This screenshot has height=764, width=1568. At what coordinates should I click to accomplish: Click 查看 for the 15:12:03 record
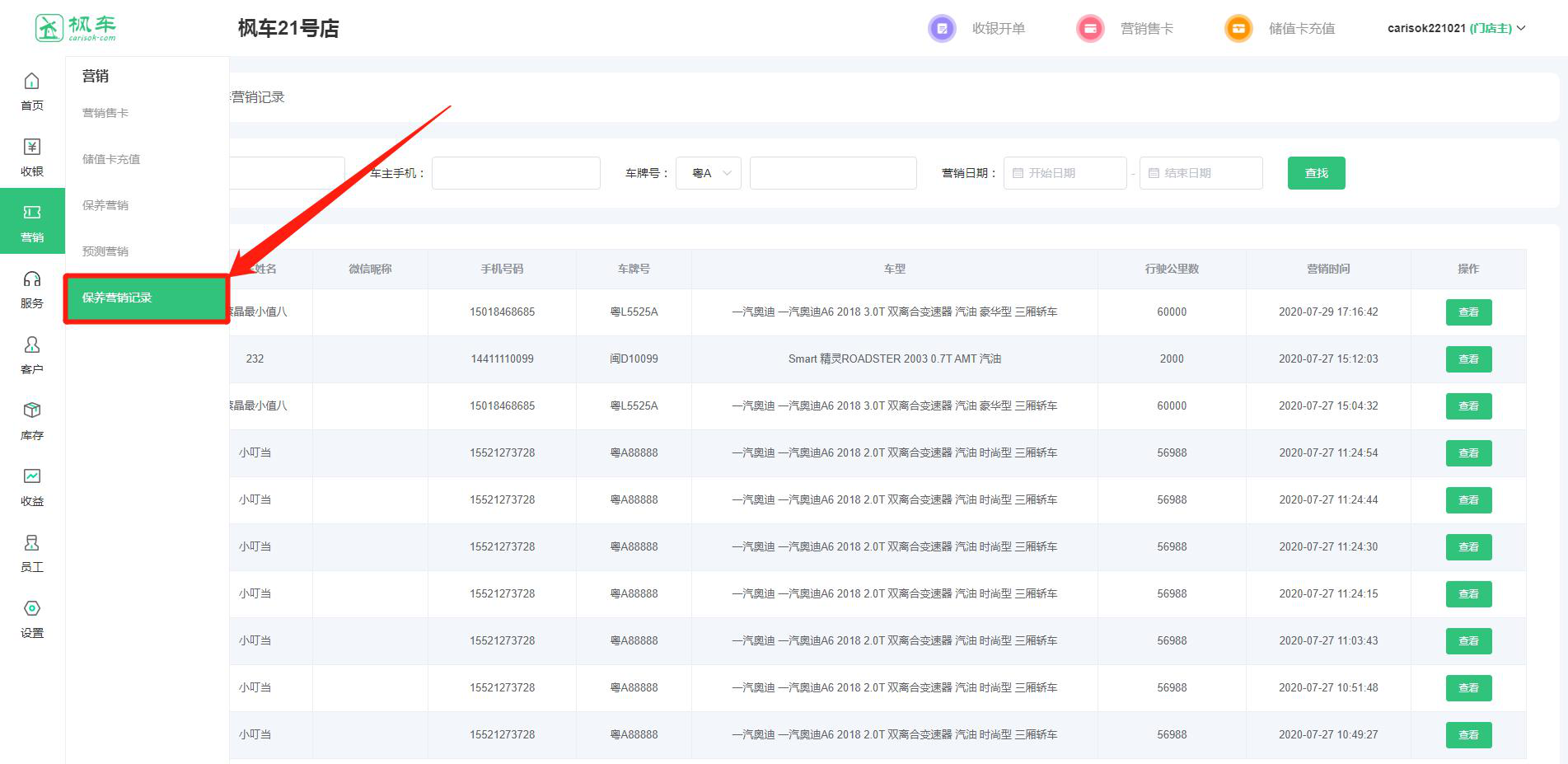pos(1468,359)
